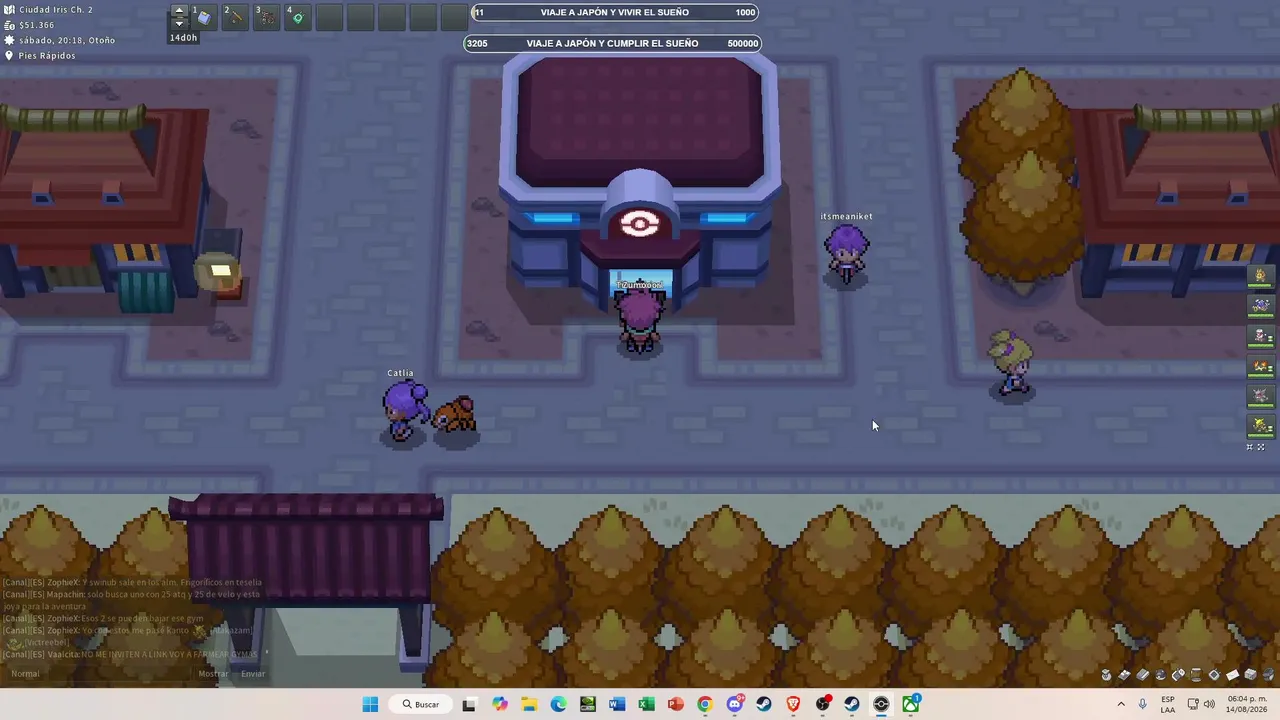Click the ninth icon in the bottom game menu
The image size is (1280, 720).
(1250, 675)
